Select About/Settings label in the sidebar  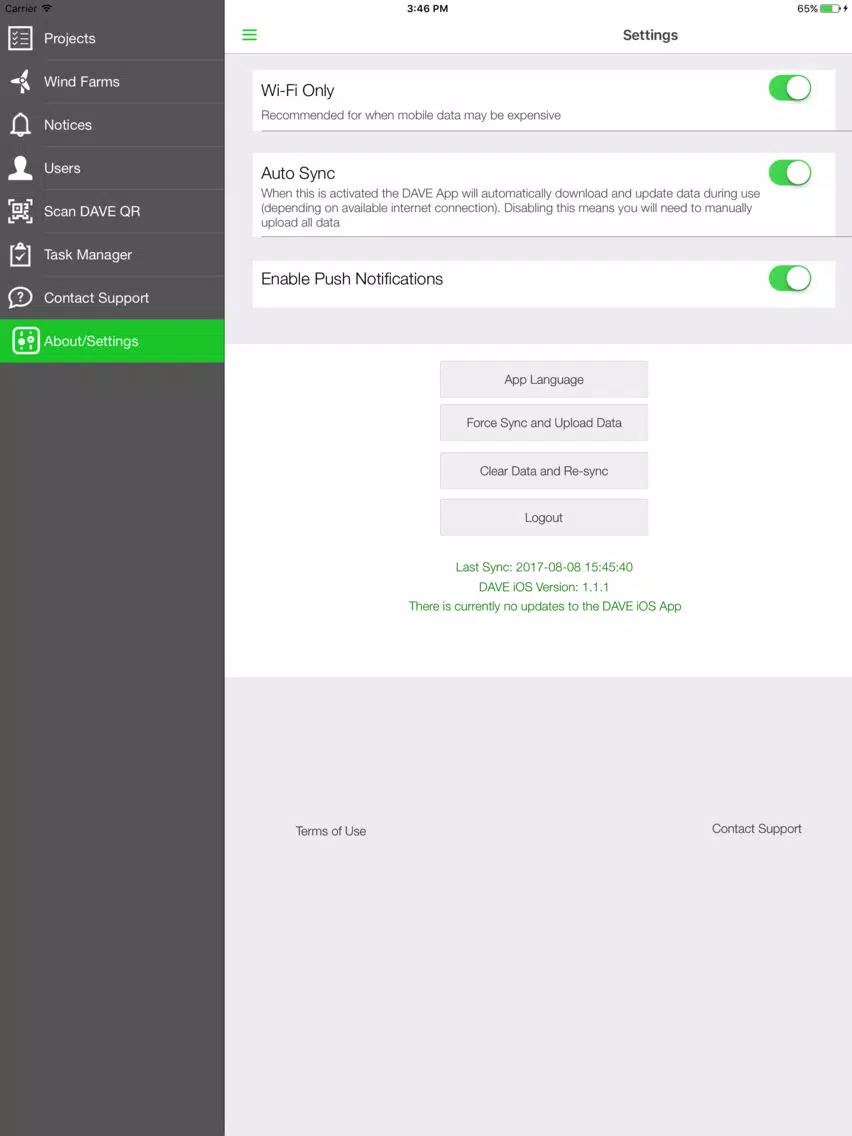(91, 341)
